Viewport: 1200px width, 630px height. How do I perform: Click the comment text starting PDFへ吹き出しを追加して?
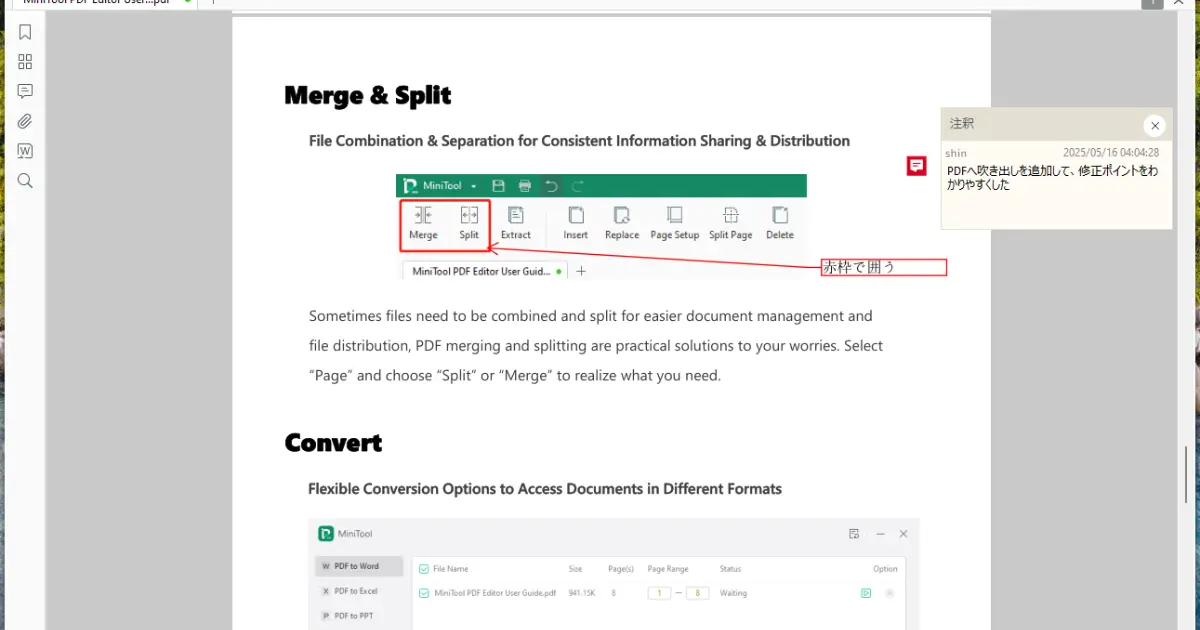click(x=1052, y=178)
